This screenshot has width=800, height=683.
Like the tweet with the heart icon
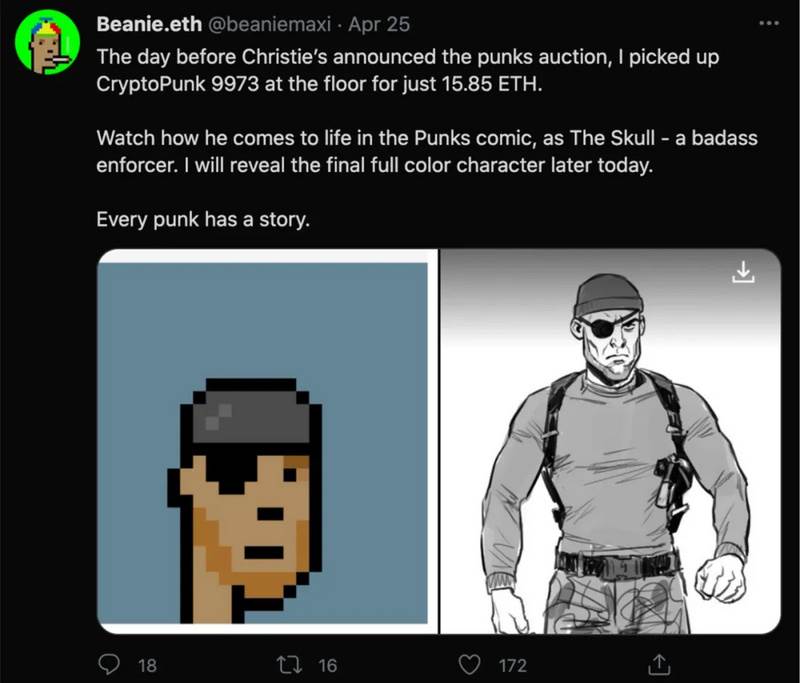tap(469, 665)
